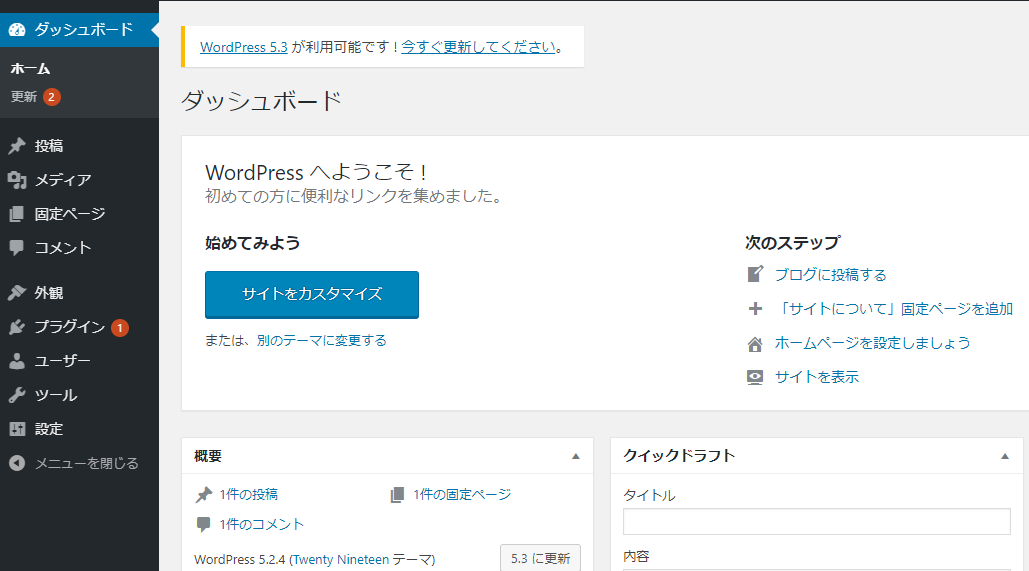
Task: Select ホーム in the dashboard submenu
Action: pos(30,69)
